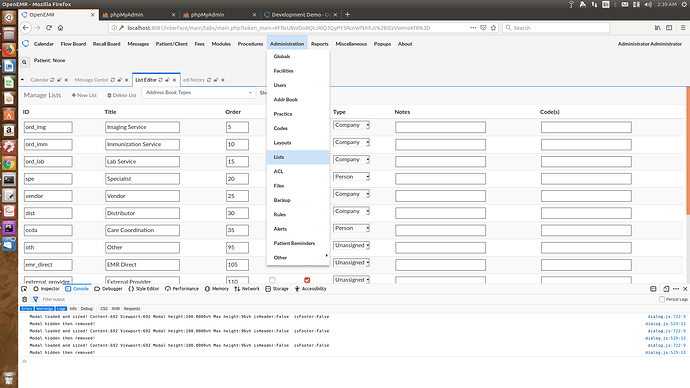Open the Address Book Types list dropdown
Image resolution: width=690 pixels, height=388 pixels.
pyautogui.click(x=198, y=93)
